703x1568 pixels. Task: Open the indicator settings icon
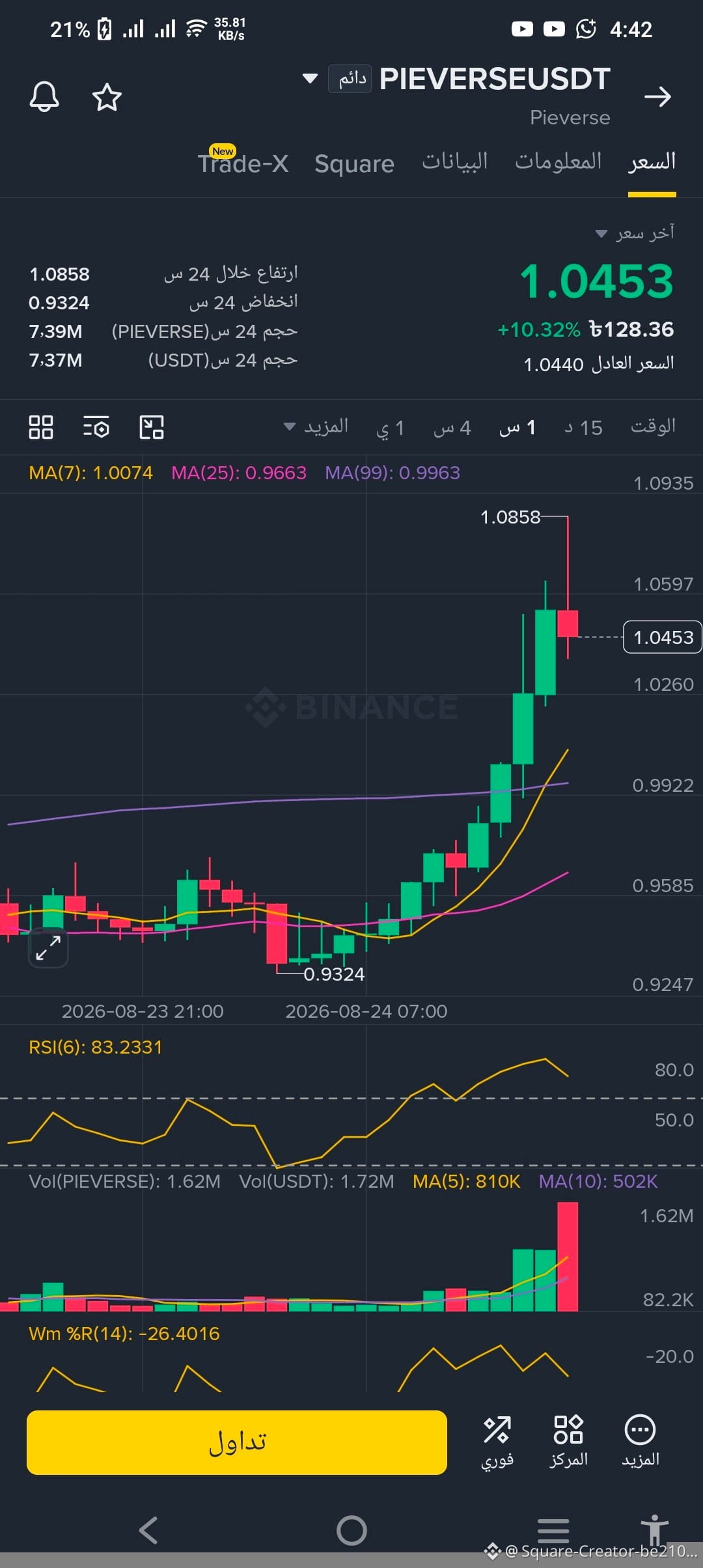click(x=96, y=427)
